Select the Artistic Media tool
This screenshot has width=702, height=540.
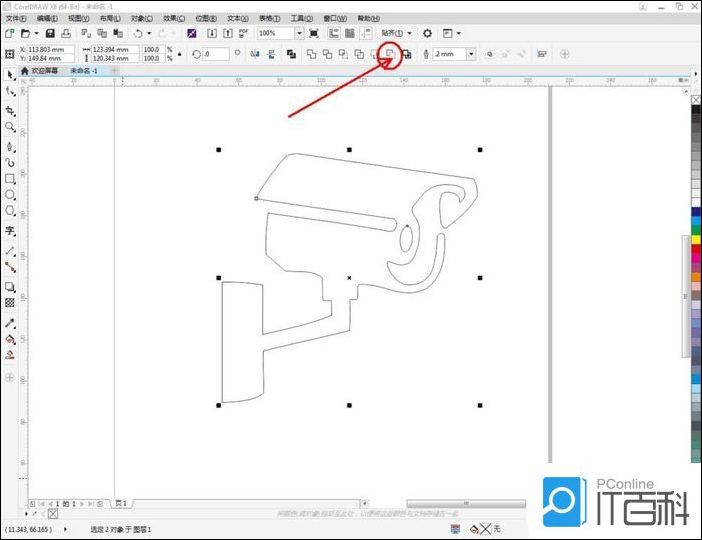10,162
